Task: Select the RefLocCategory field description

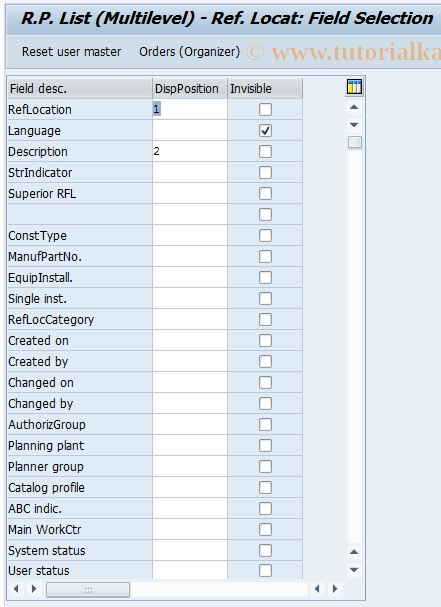Action: point(80,319)
